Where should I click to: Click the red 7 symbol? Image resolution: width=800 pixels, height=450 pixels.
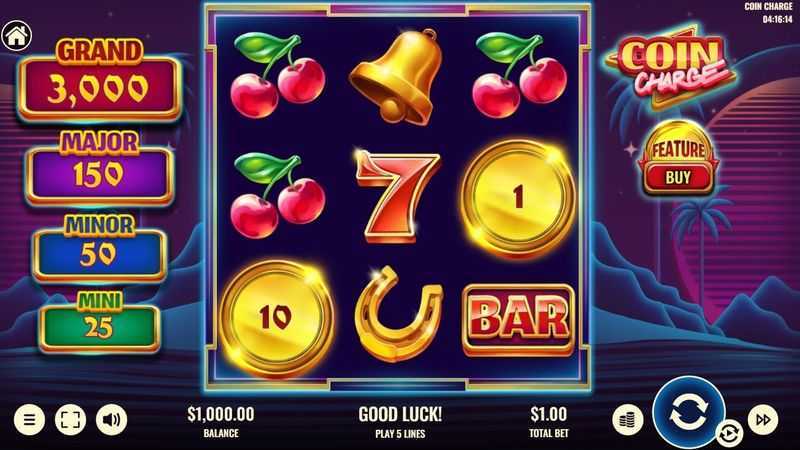(397, 196)
